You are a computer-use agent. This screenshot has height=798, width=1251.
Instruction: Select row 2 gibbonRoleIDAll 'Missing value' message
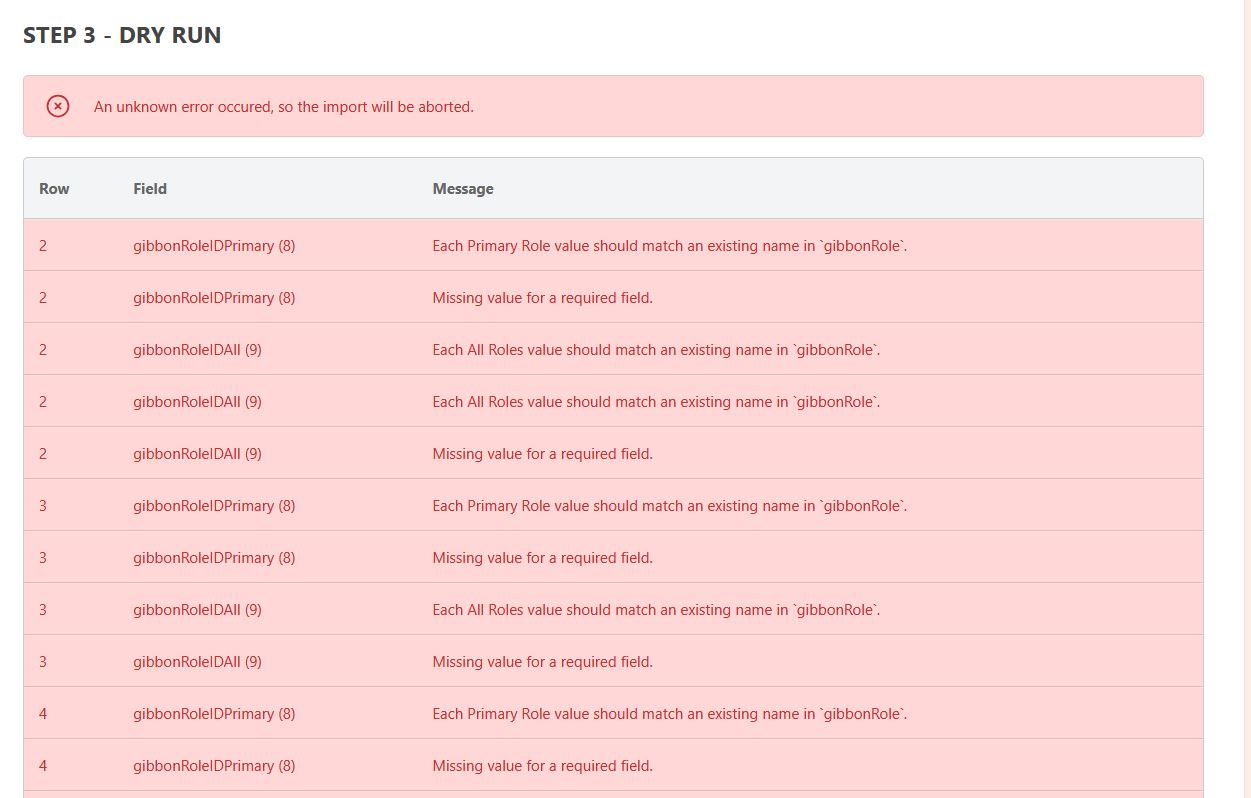(542, 453)
